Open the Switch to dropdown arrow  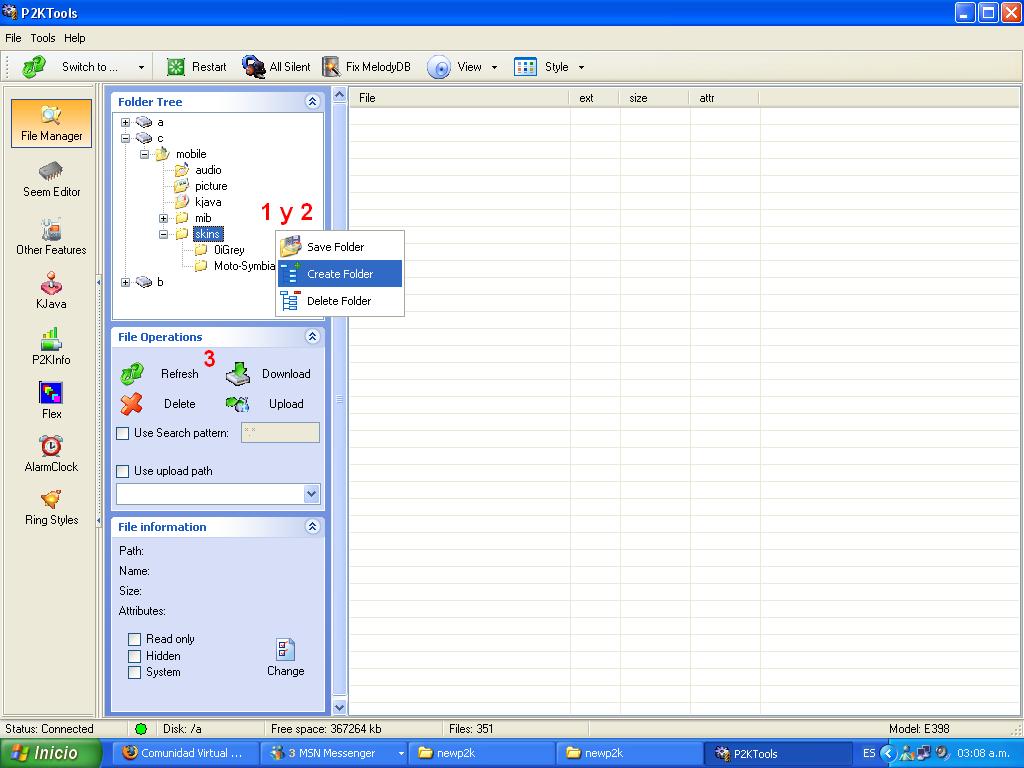(141, 67)
